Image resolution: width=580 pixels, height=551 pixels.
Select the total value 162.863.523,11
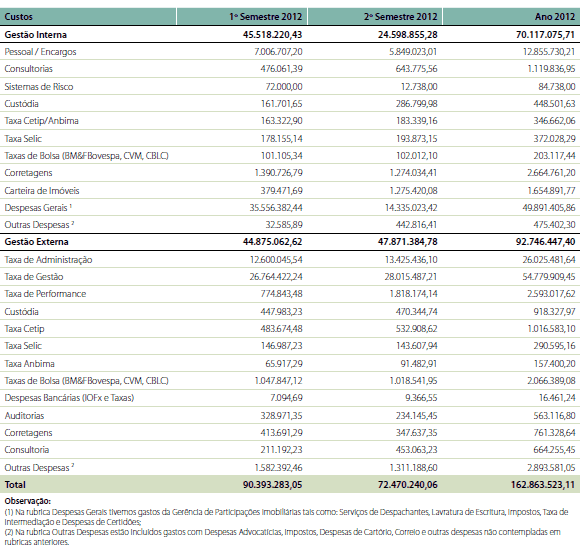point(543,485)
